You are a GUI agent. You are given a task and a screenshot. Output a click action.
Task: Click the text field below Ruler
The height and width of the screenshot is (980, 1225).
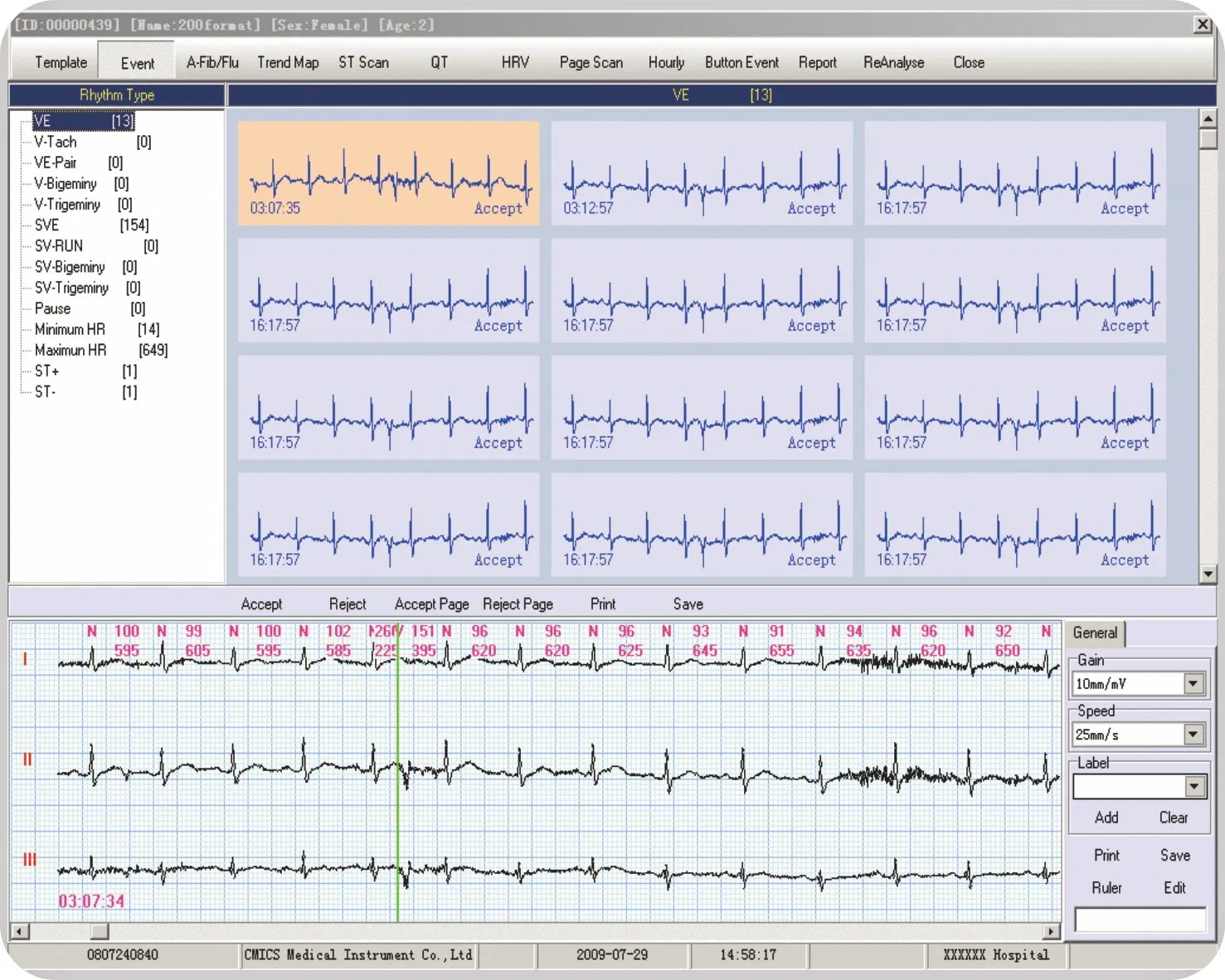coord(1140,919)
